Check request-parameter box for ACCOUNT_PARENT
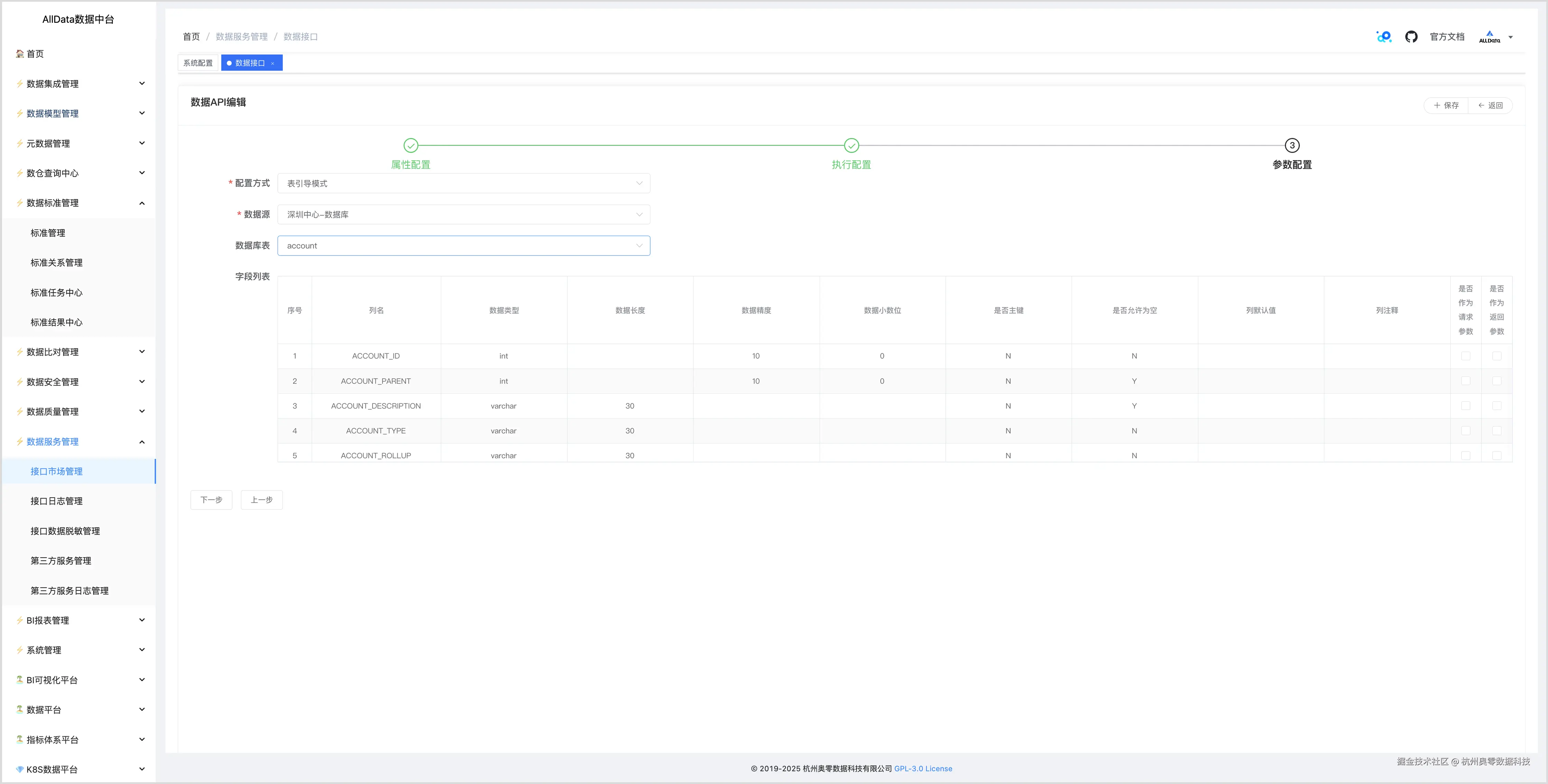1548x784 pixels. tap(1466, 381)
